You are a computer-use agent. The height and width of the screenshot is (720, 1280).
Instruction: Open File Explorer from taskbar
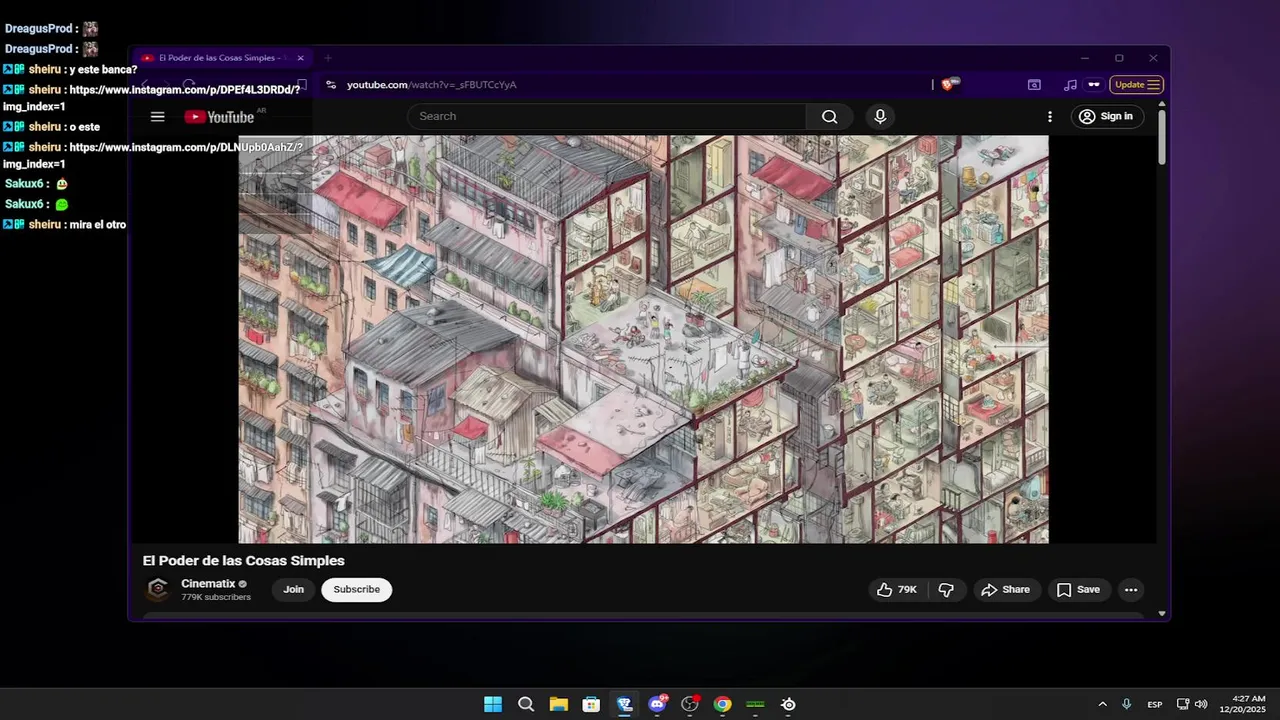point(558,704)
